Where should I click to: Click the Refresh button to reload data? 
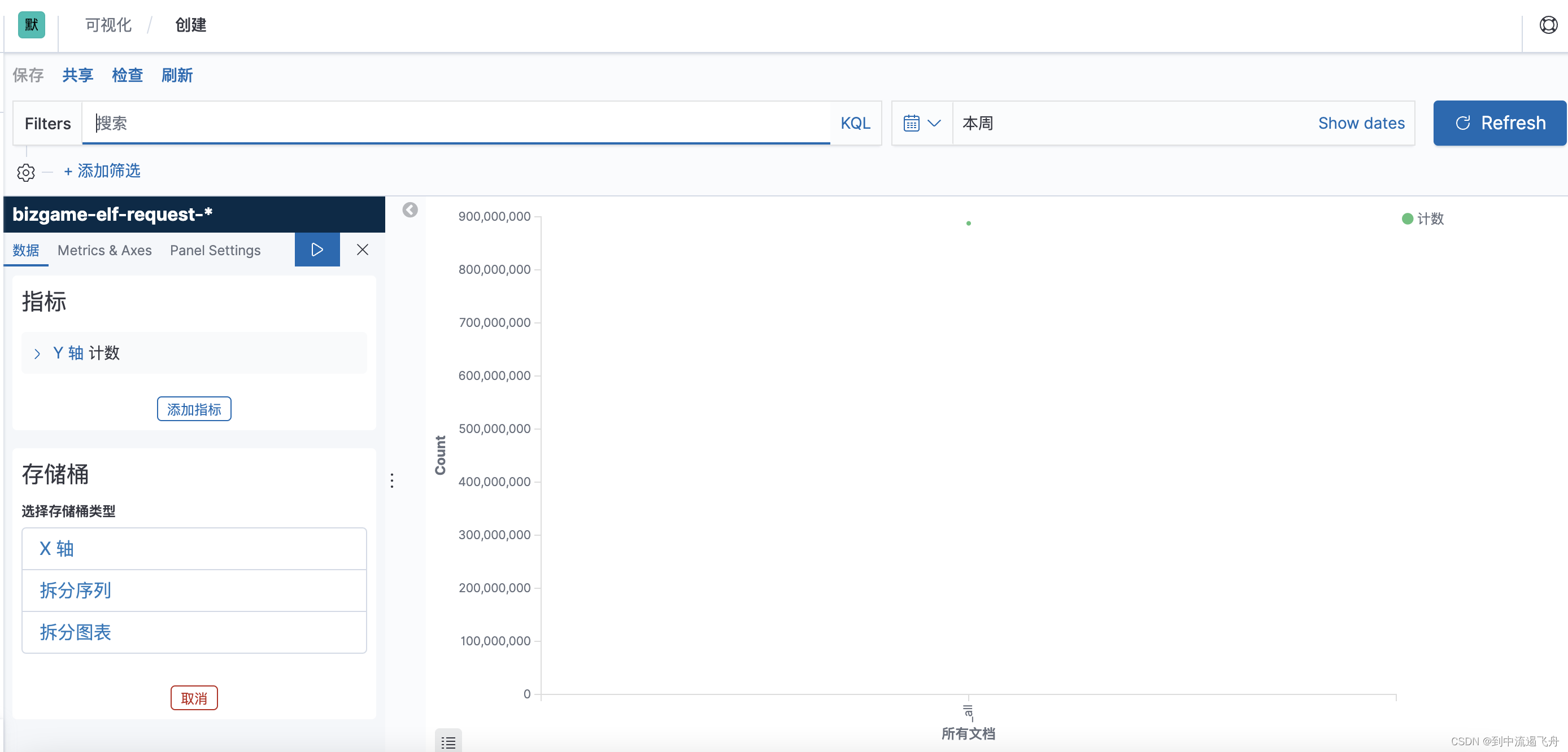pos(1498,122)
